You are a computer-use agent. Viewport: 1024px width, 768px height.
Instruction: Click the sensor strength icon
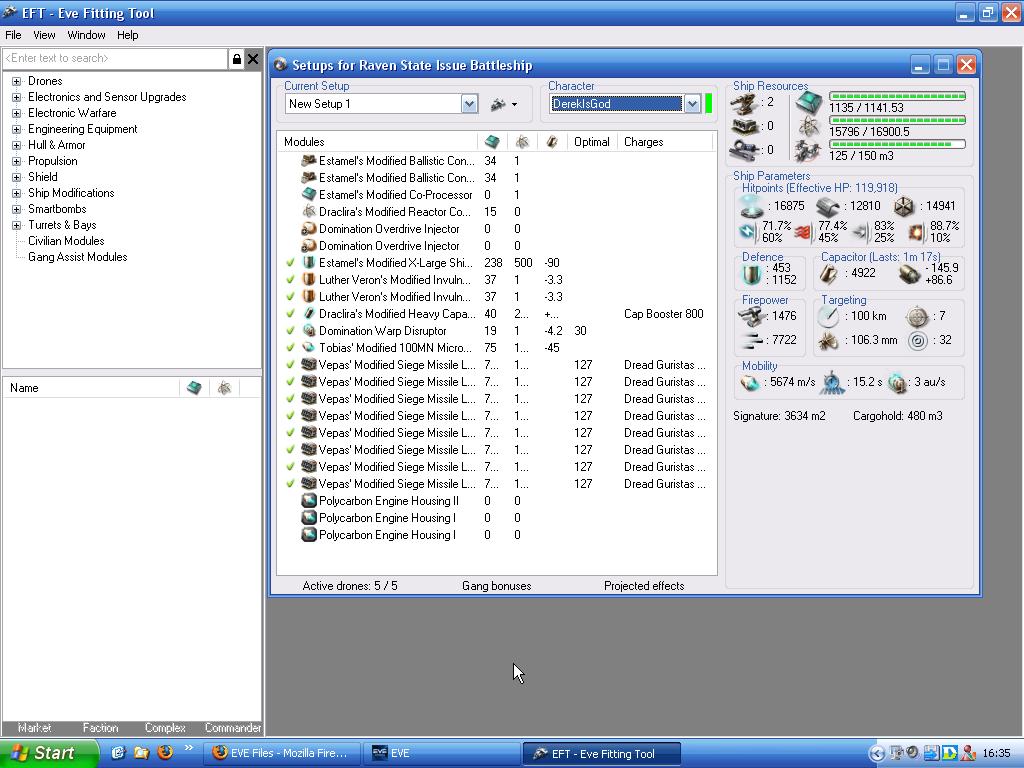pos(918,341)
